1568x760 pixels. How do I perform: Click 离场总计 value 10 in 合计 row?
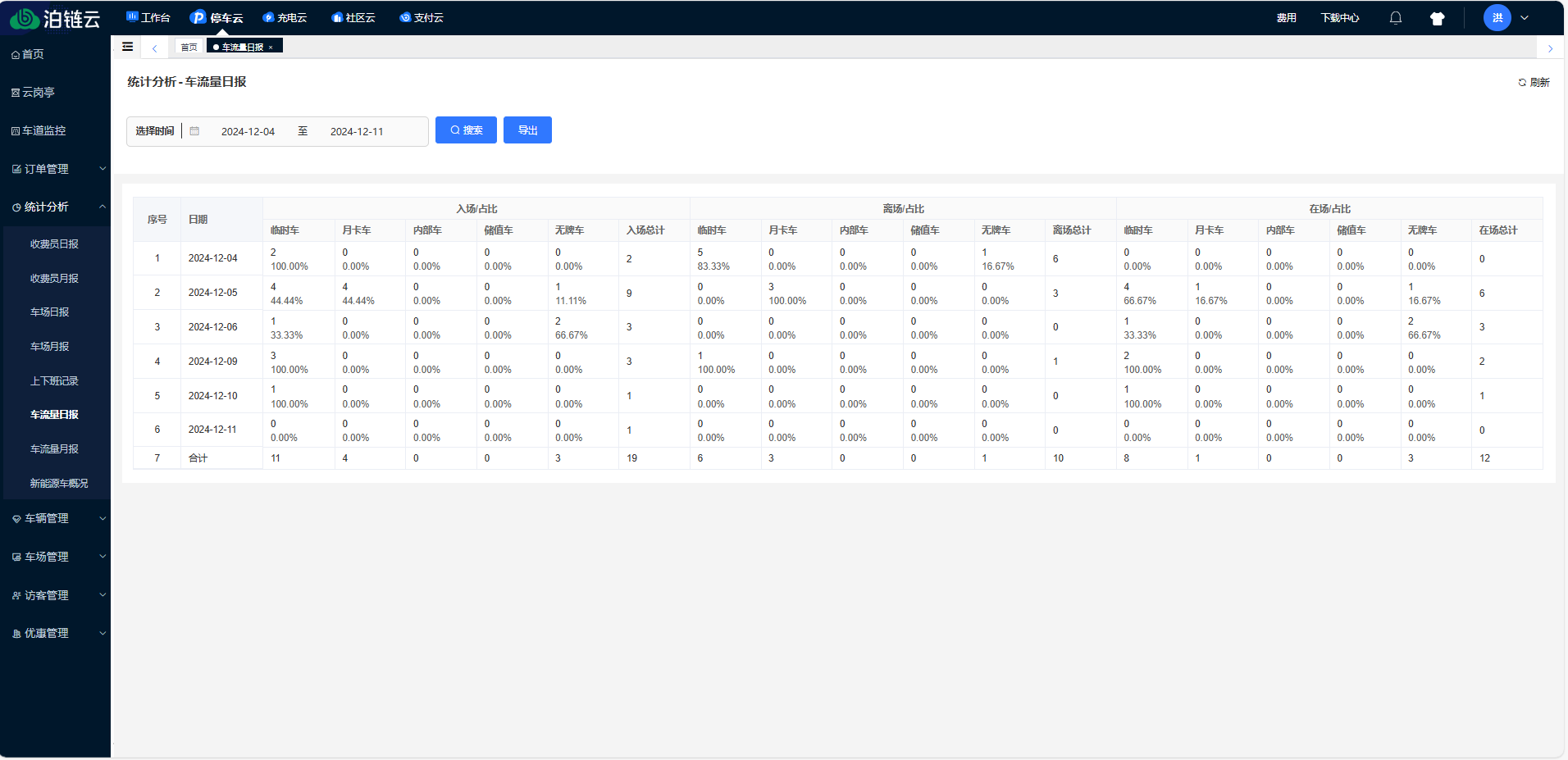tap(1059, 458)
